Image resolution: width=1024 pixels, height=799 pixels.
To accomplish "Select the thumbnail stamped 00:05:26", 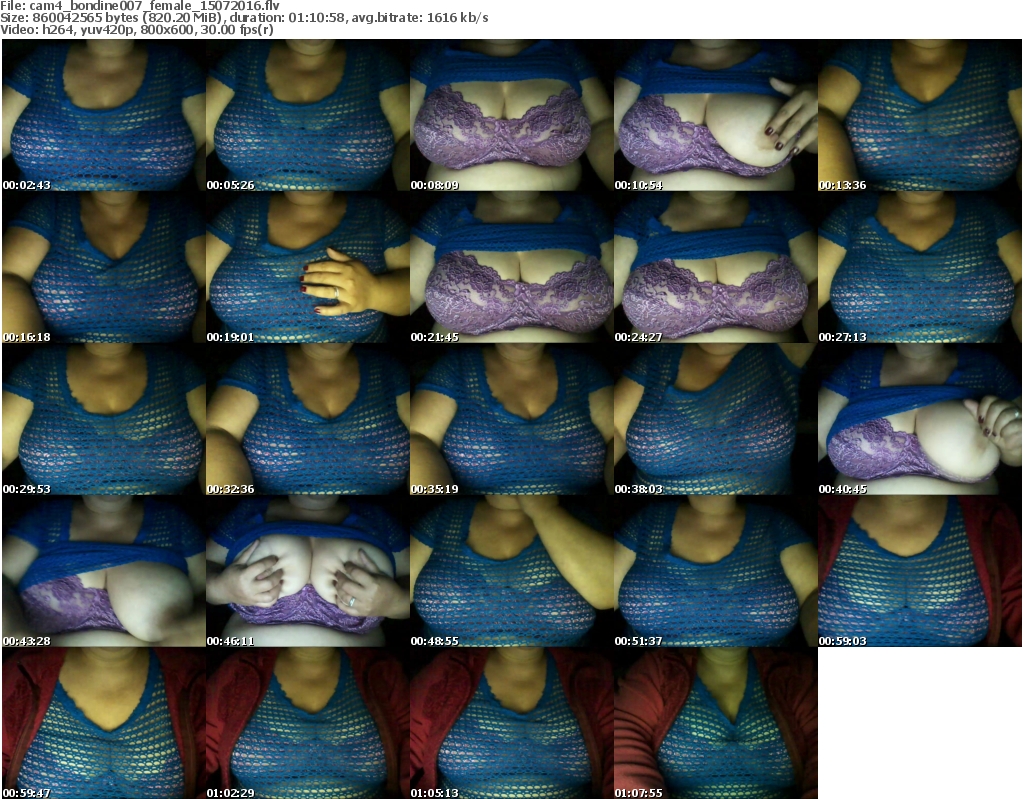I will pyautogui.click(x=308, y=115).
